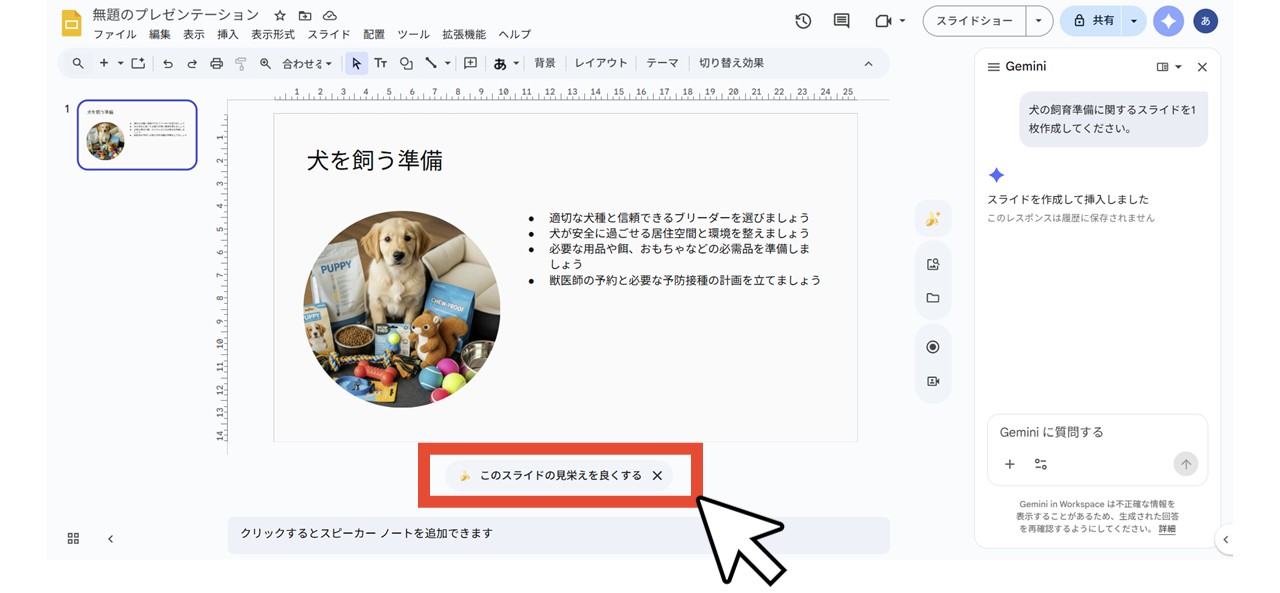Open the テーマ panel

(663, 62)
